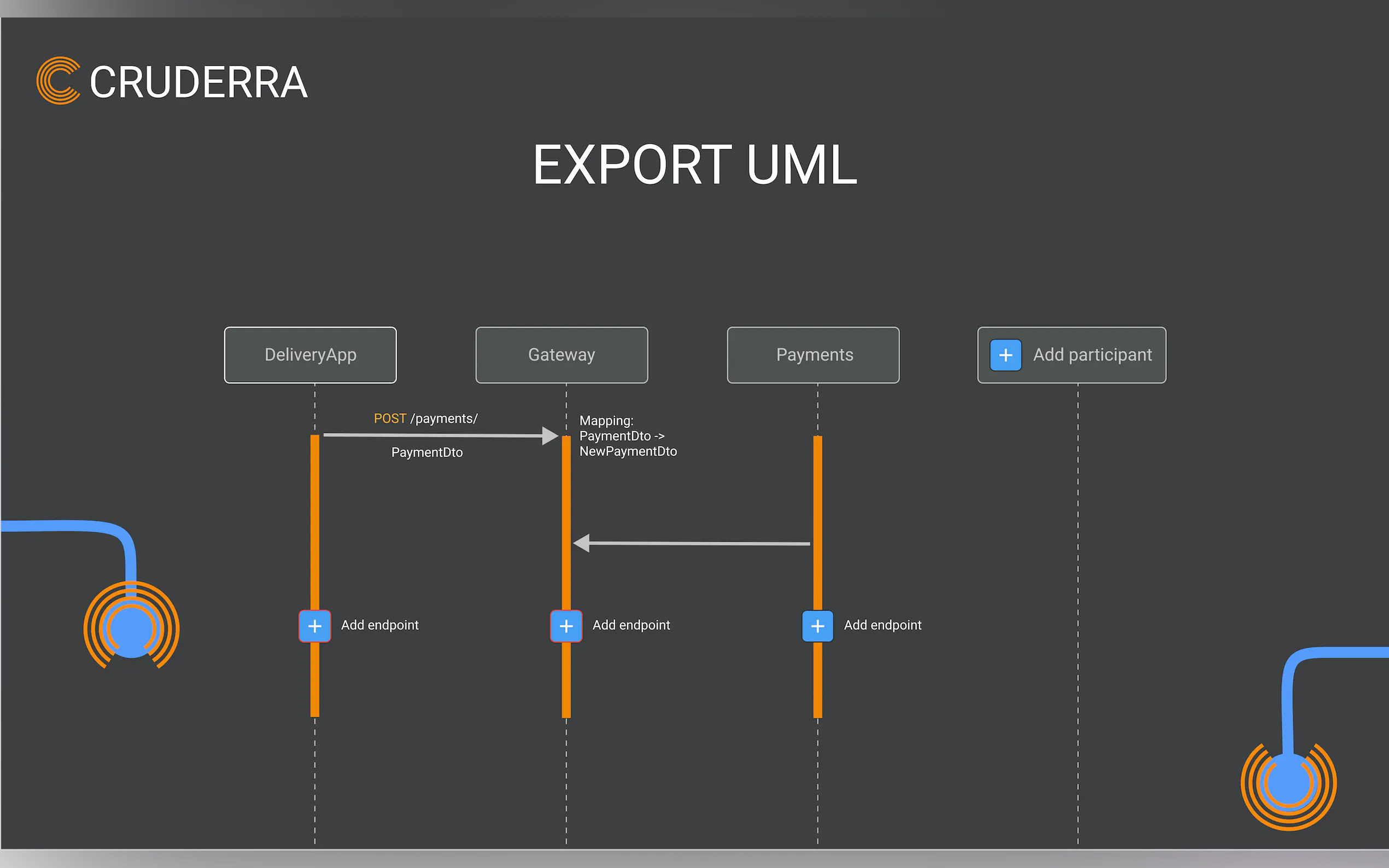
Task: Click the orange Payments activation bar
Action: [x=818, y=488]
